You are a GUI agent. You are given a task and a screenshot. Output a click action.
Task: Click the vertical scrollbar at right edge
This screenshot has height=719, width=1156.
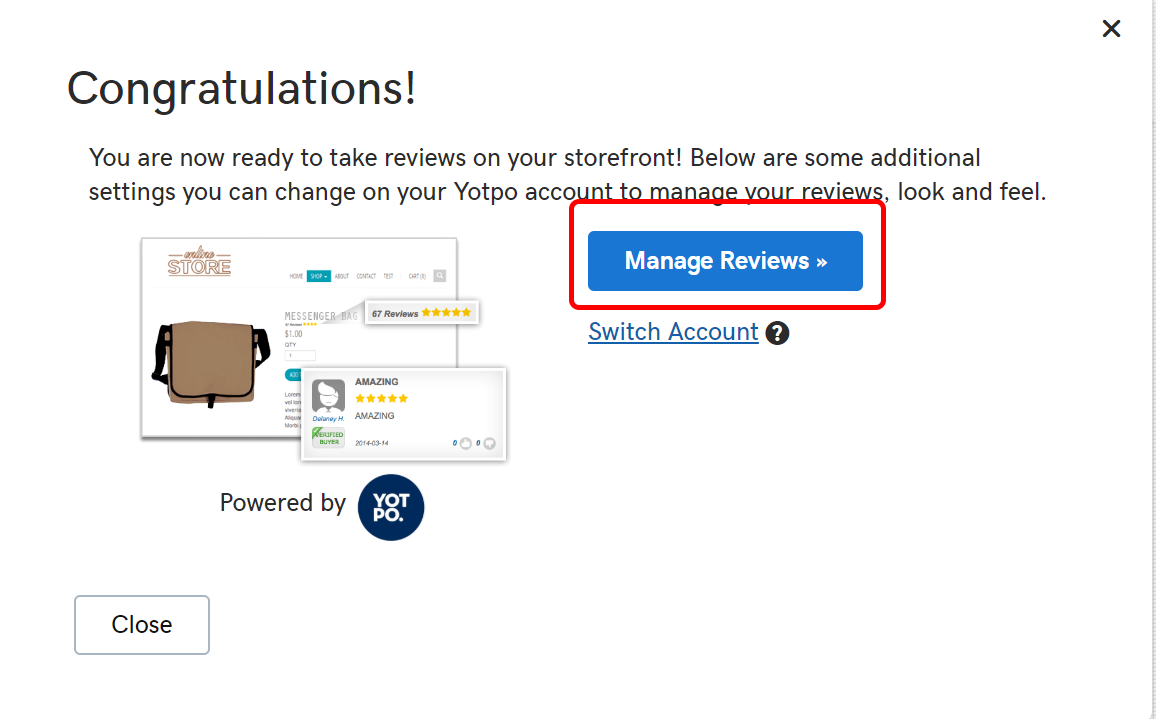click(1152, 359)
